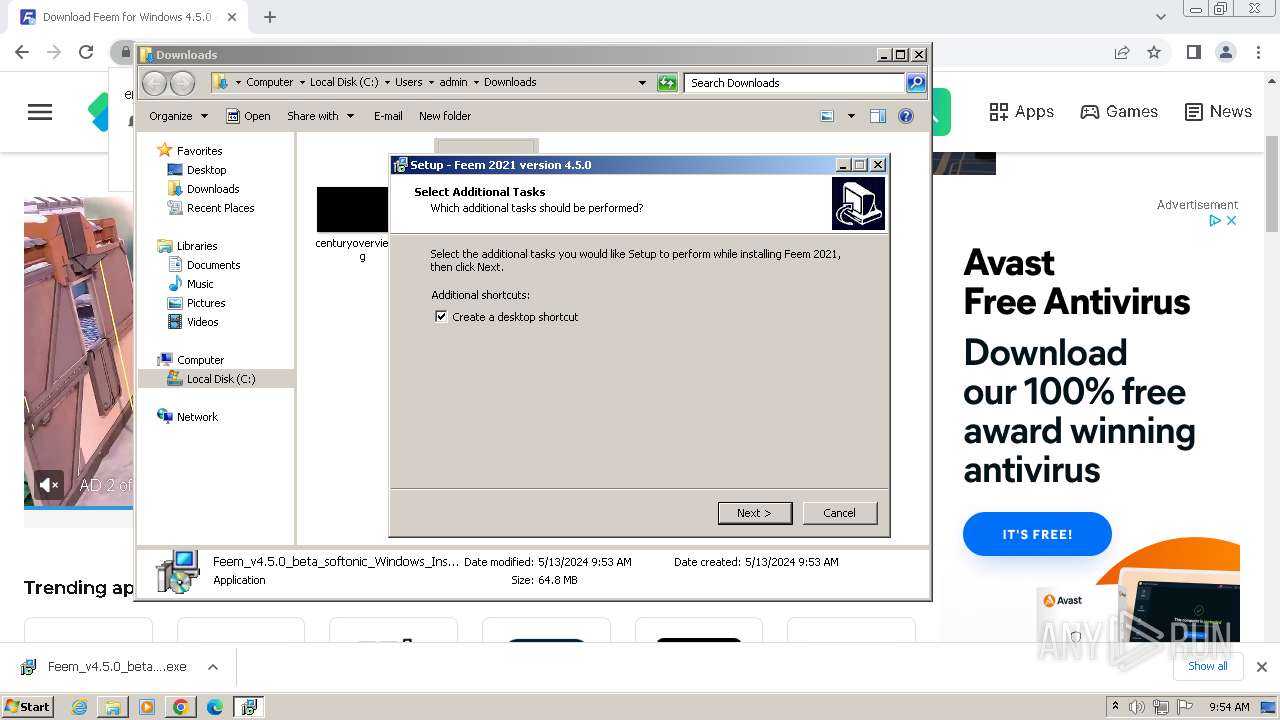
Task: Open view options dropdown arrow
Action: pyautogui.click(x=851, y=116)
